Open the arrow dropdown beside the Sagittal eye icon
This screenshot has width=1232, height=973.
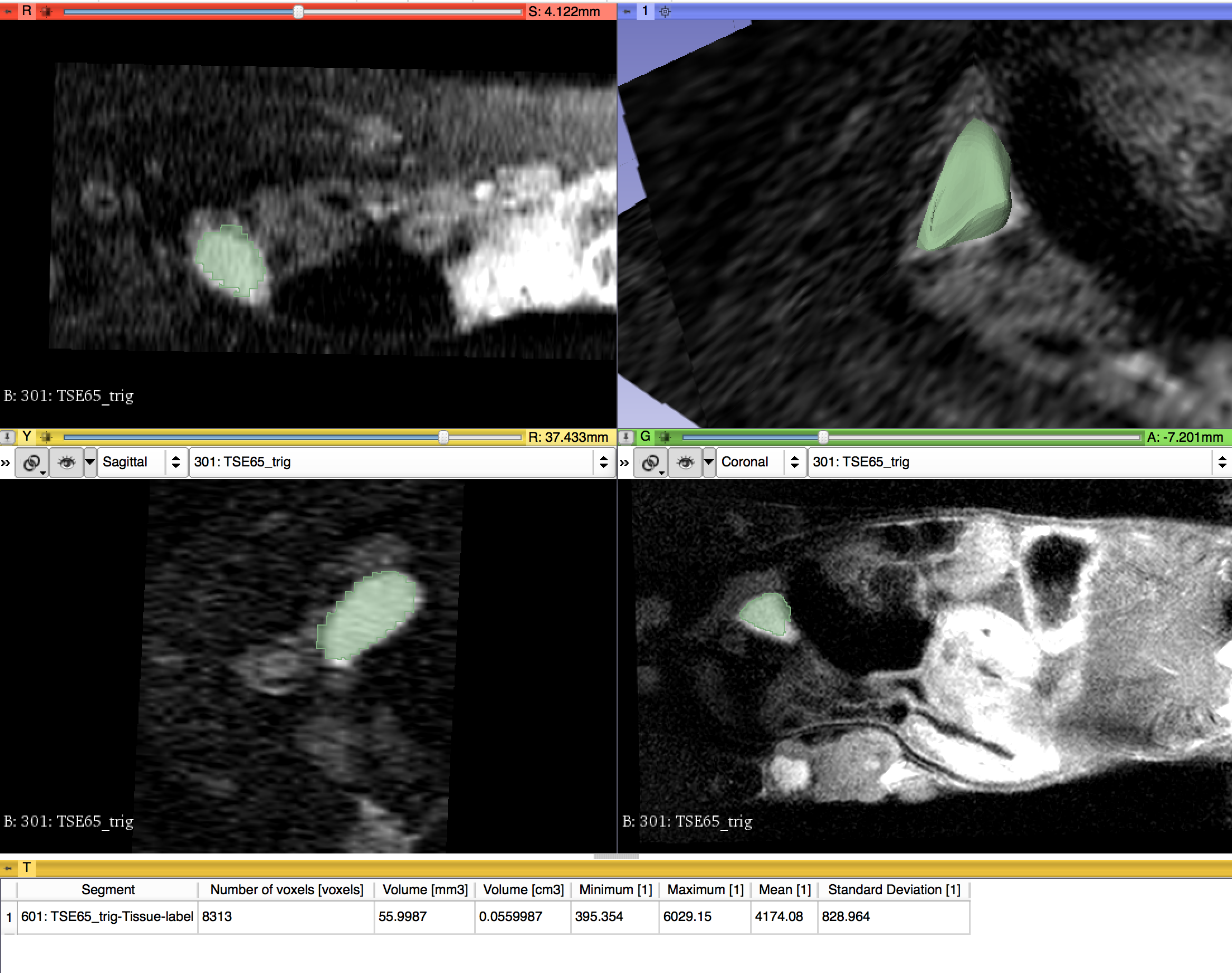[x=89, y=462]
